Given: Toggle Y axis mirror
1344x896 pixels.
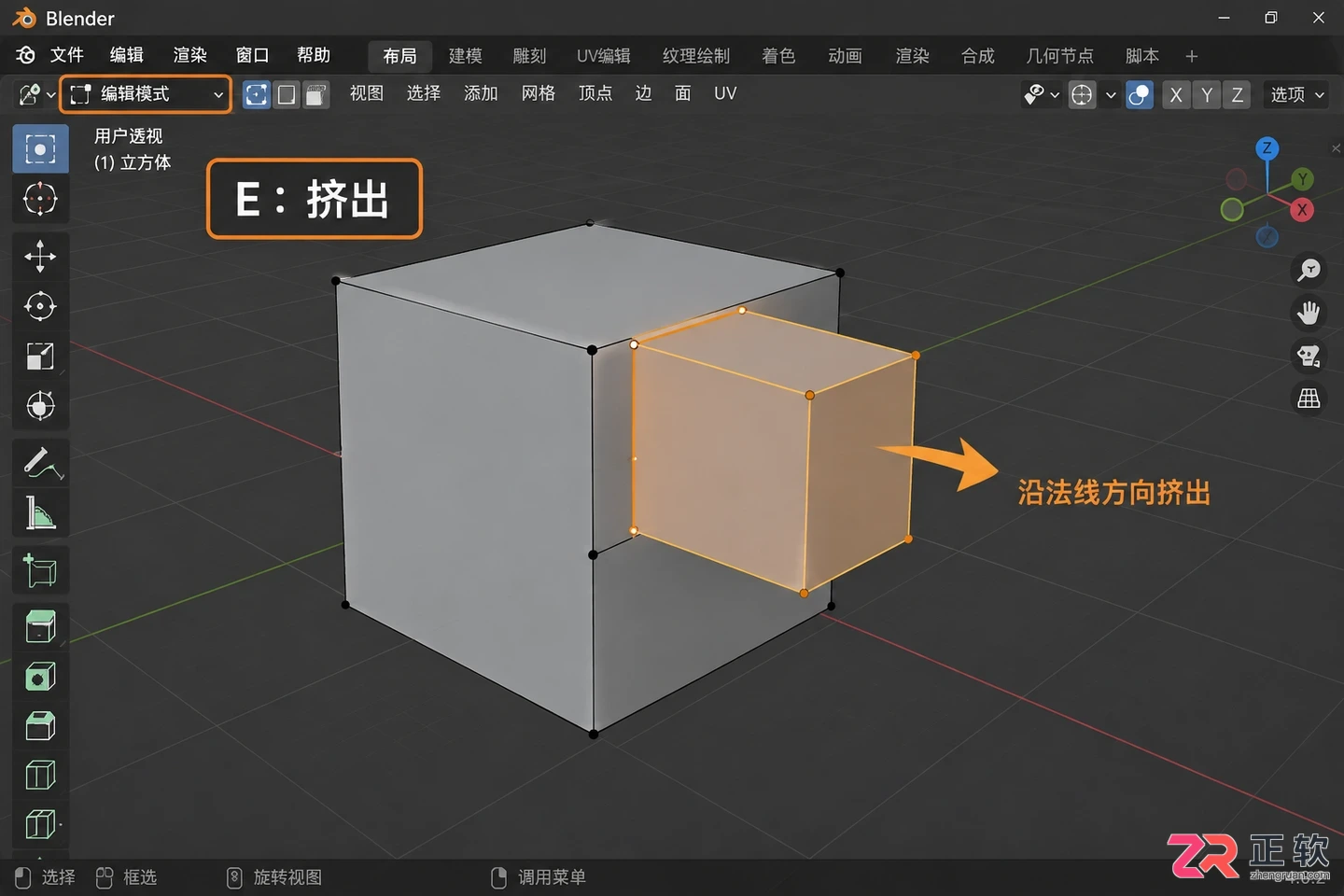Looking at the screenshot, I should [x=1207, y=95].
